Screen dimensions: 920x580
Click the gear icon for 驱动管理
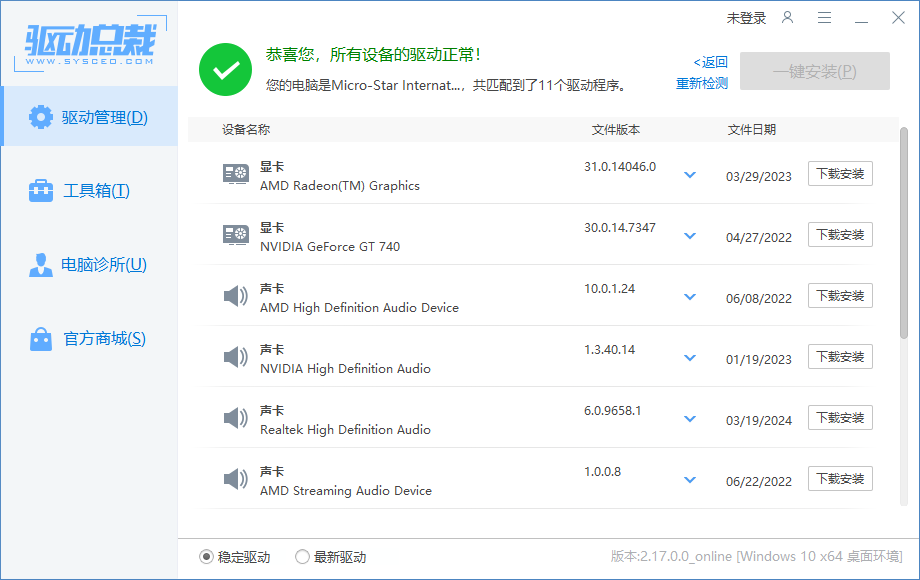point(40,117)
